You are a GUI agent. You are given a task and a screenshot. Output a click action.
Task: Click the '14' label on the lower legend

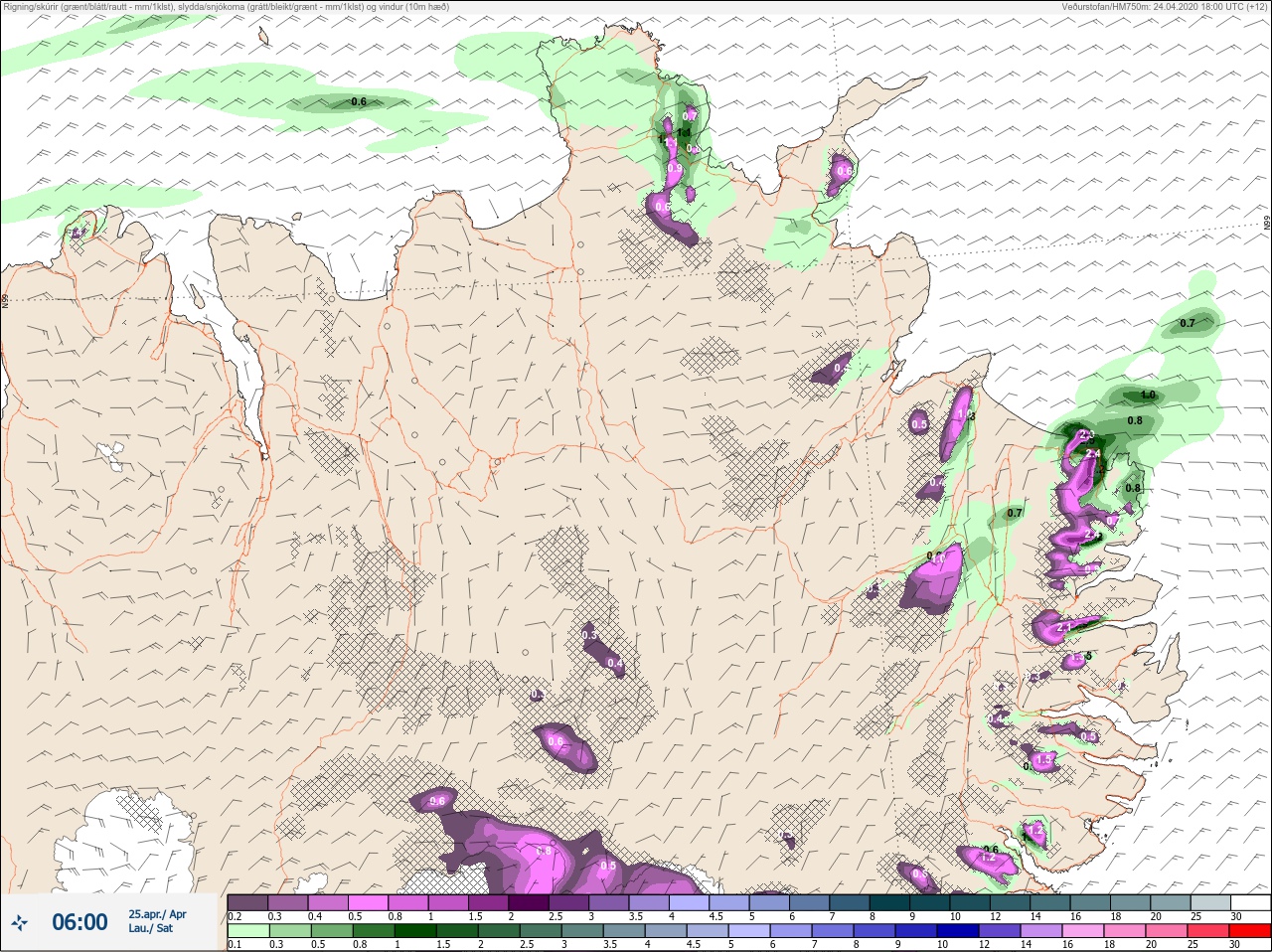point(1026,945)
